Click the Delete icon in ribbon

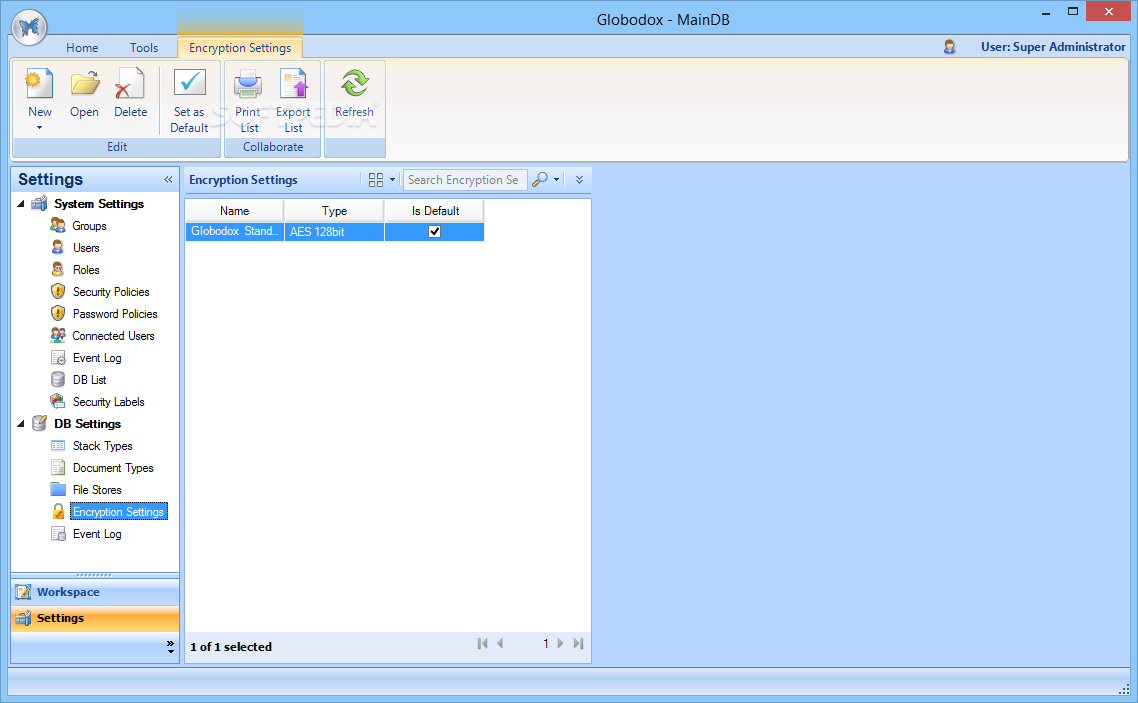coord(130,83)
